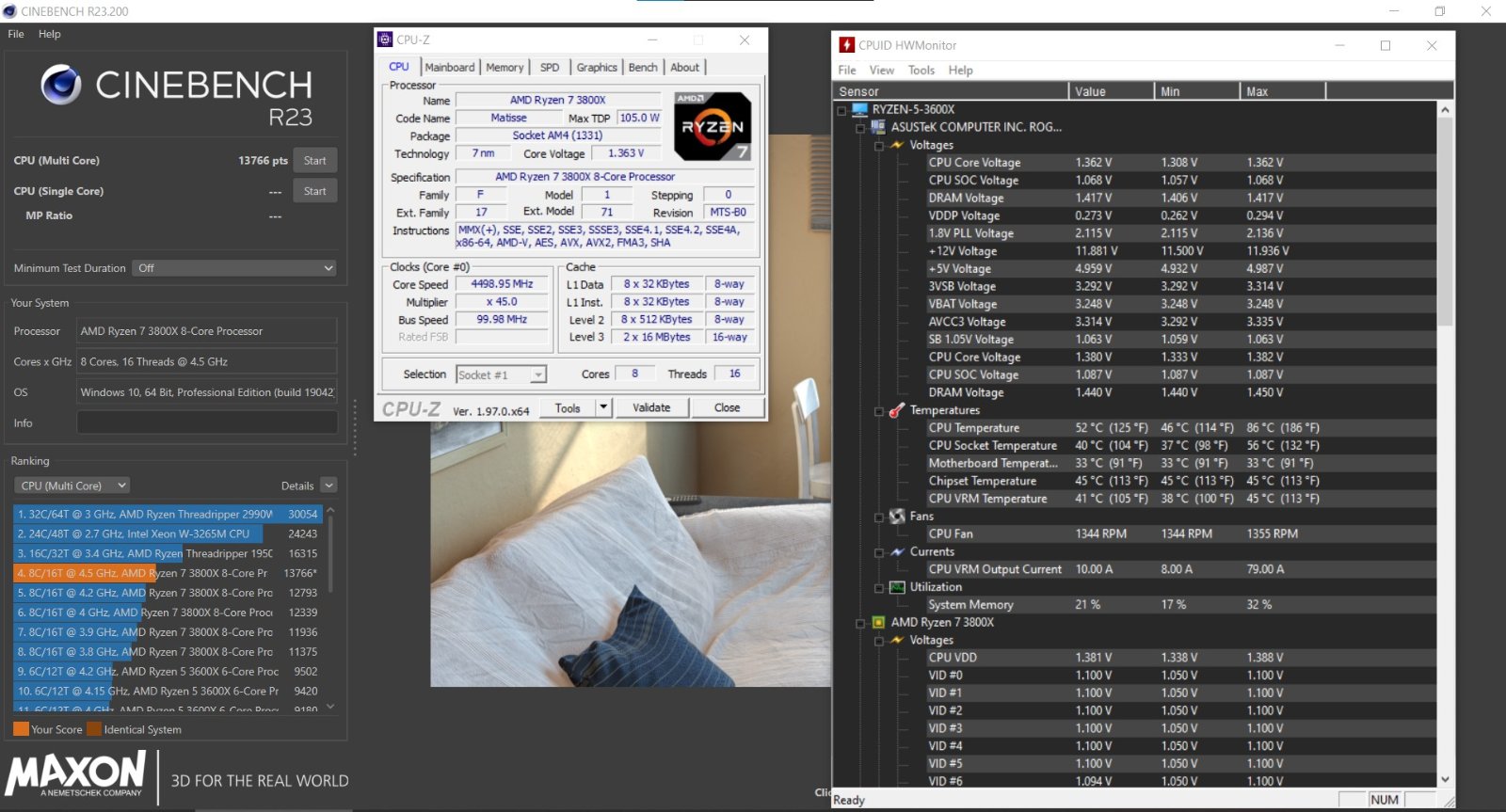Click the Utilization group icon
The height and width of the screenshot is (812, 1506).
tap(897, 587)
